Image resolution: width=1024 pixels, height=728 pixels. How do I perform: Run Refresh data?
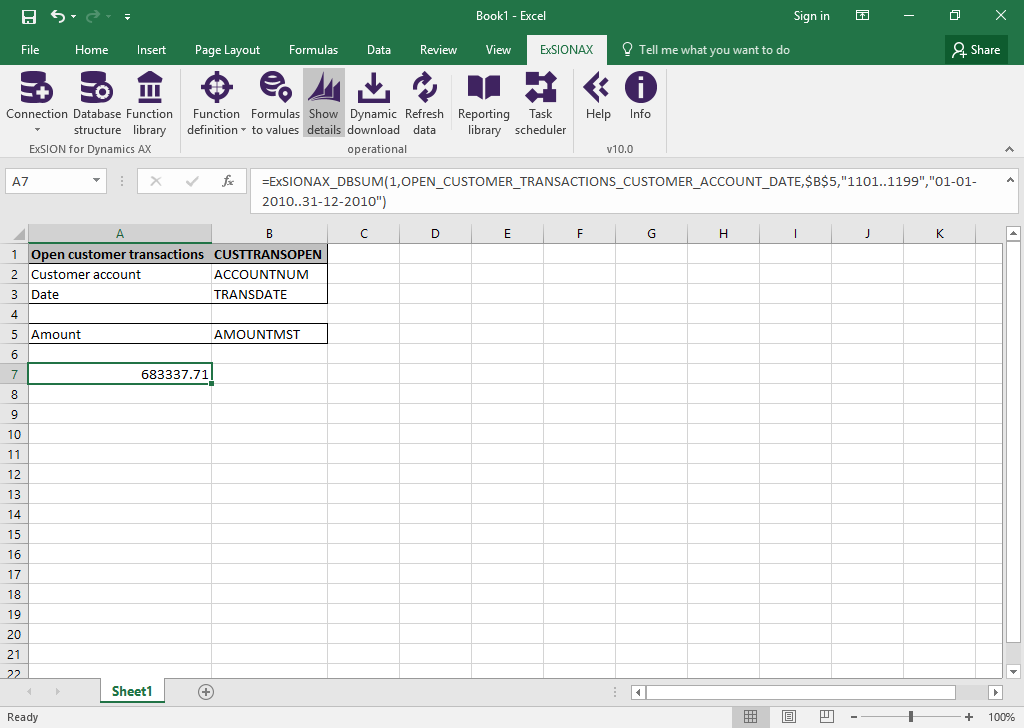click(424, 103)
